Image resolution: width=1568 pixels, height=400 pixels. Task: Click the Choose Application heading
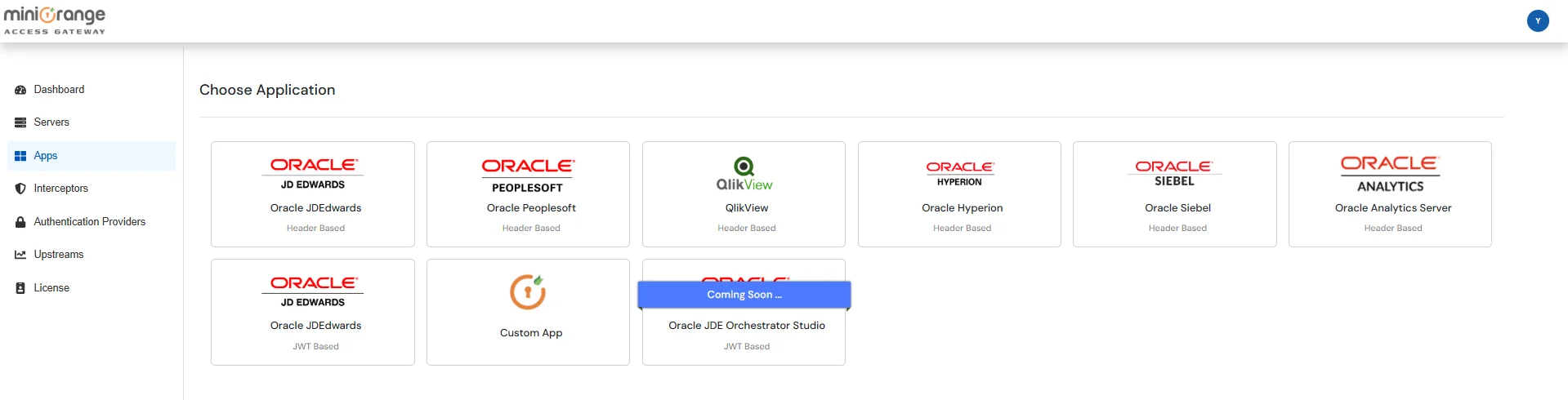pos(267,90)
